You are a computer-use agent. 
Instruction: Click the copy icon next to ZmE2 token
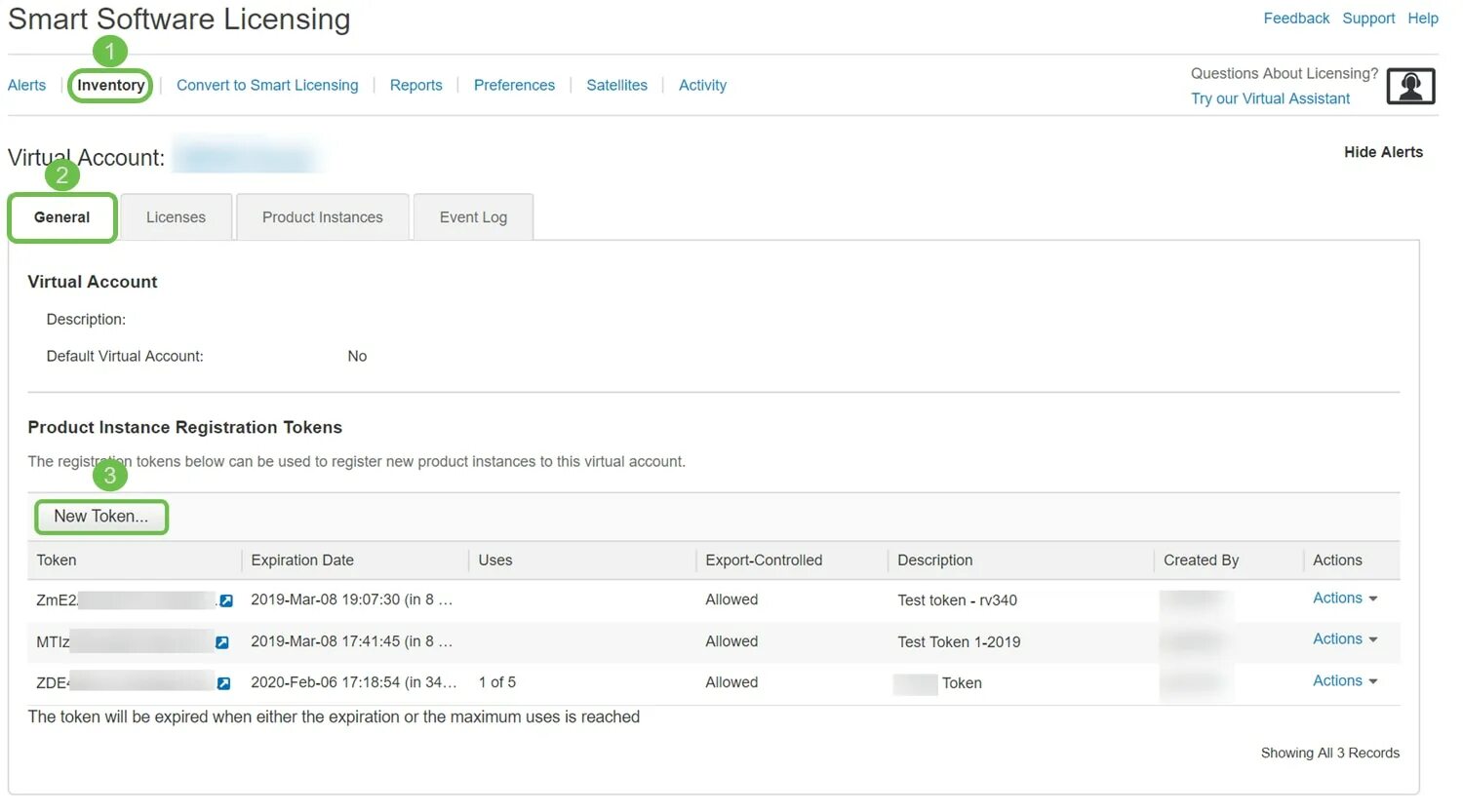pyautogui.click(x=226, y=600)
